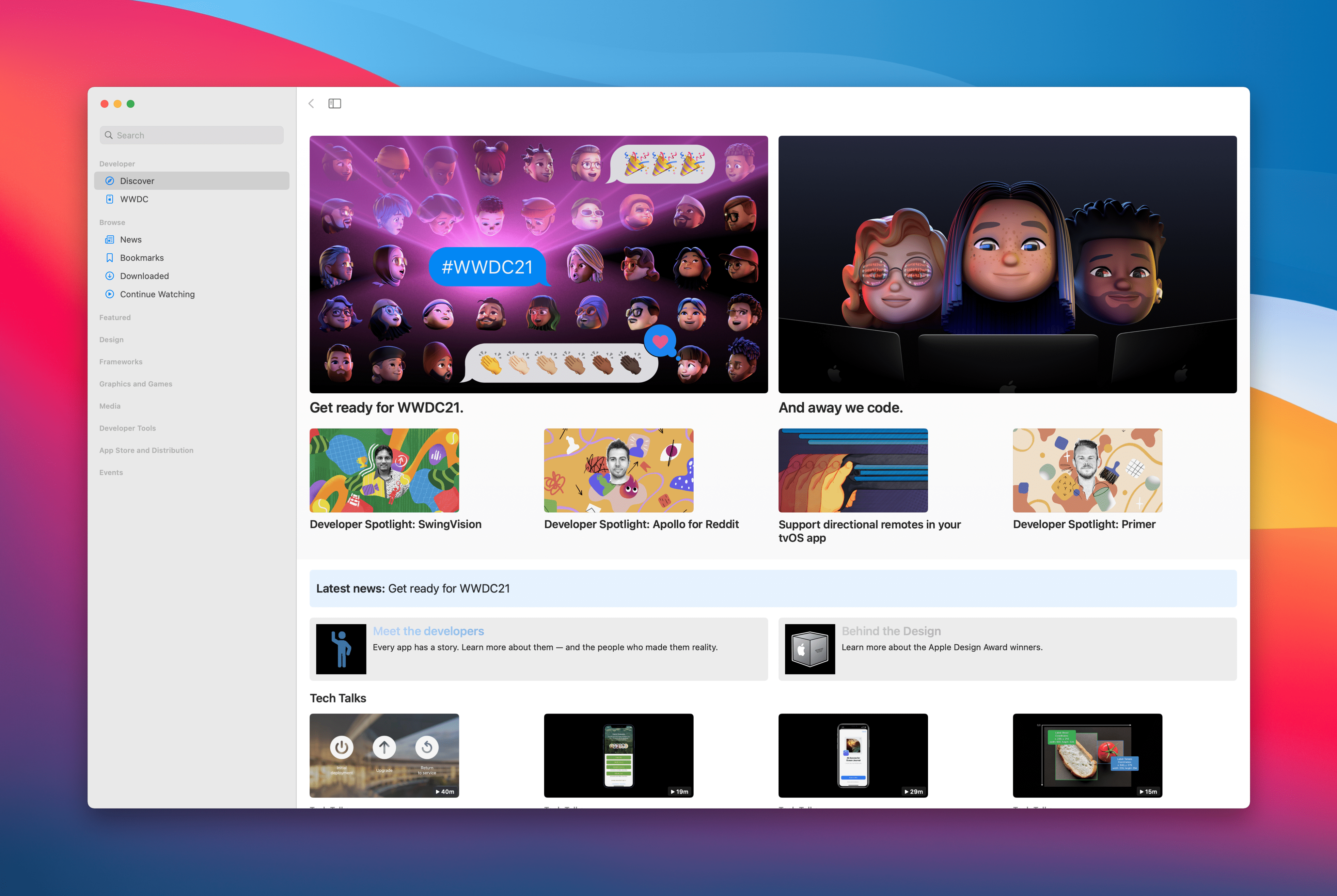Select the Downloaded arrow icon
The width and height of the screenshot is (1337, 896).
110,276
